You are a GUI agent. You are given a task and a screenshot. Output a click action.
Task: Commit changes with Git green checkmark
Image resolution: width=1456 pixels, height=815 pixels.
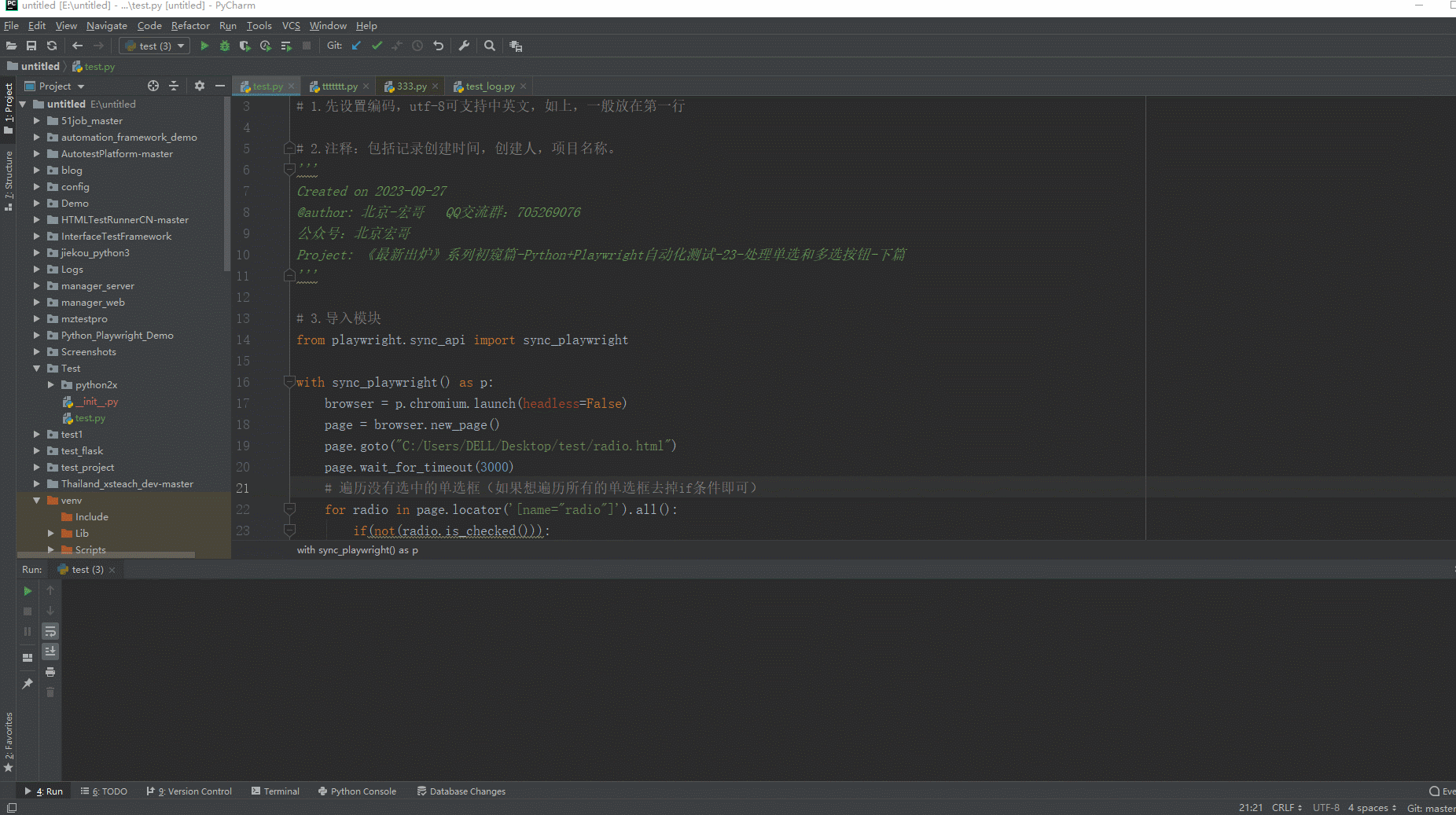377,46
